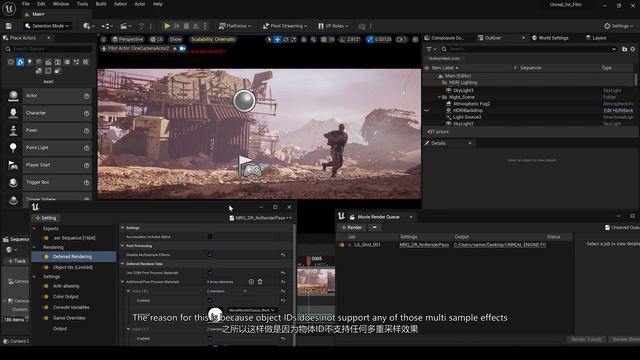Screen dimensions: 640x360
Task: Select the Lights category icon in Place Actors
Action: tap(29, 62)
